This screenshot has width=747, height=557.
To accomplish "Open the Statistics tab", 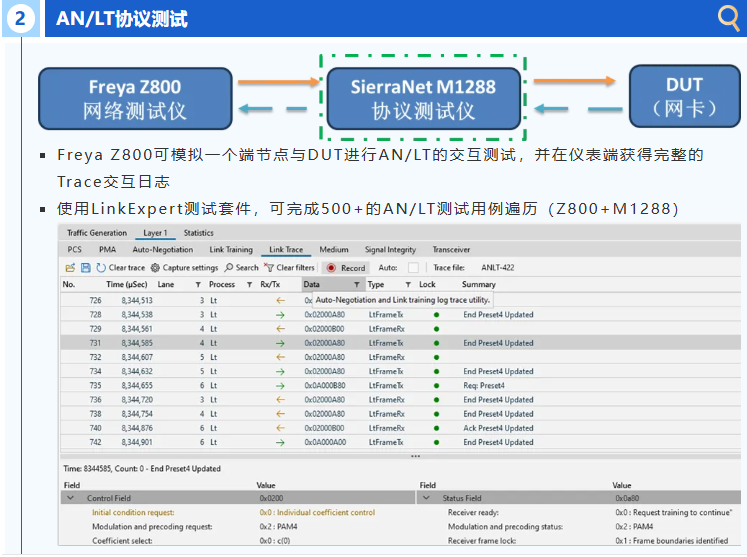I will coord(199,233).
